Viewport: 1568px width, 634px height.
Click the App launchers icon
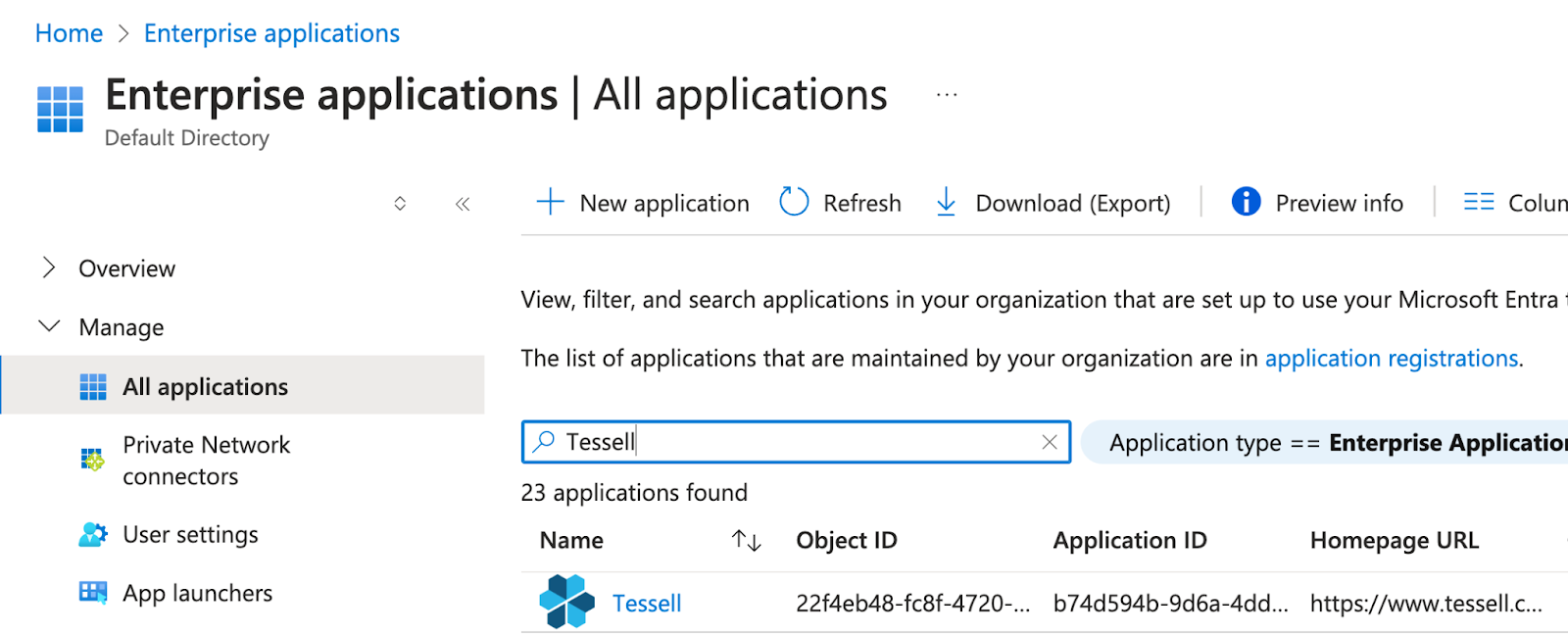tap(92, 593)
